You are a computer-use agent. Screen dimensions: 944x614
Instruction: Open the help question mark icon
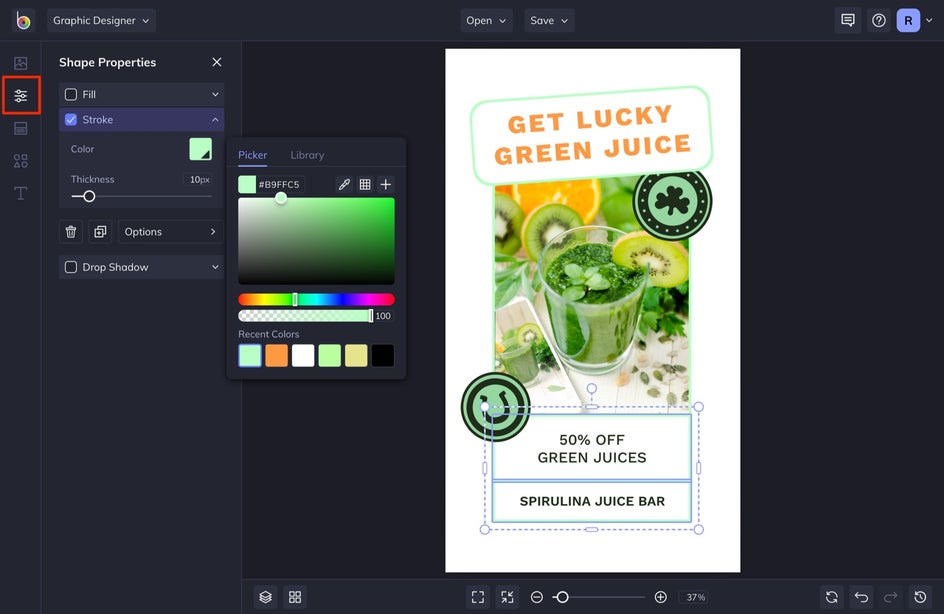click(x=879, y=20)
